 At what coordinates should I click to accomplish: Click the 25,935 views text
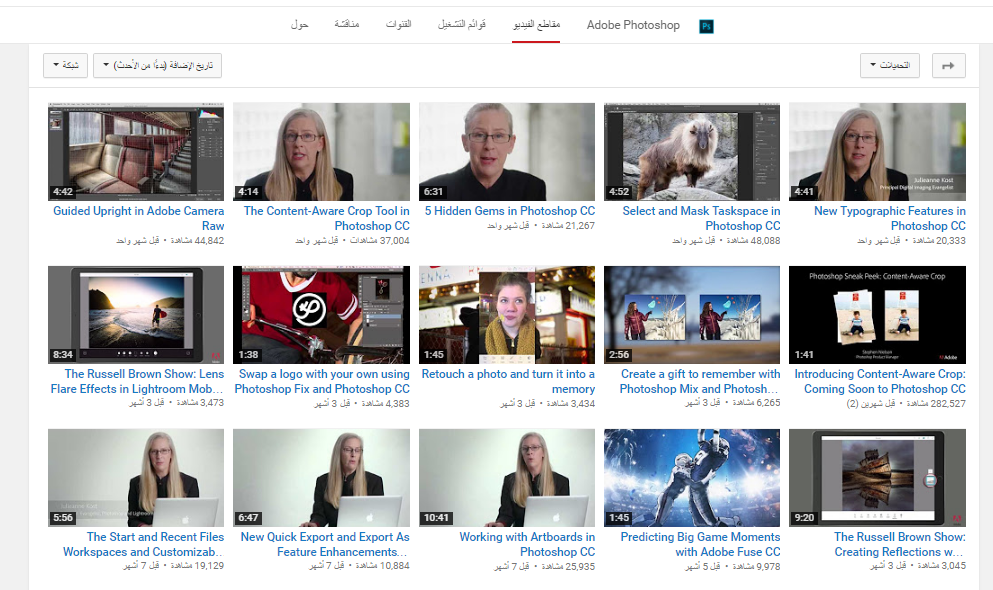pyautogui.click(x=568, y=567)
